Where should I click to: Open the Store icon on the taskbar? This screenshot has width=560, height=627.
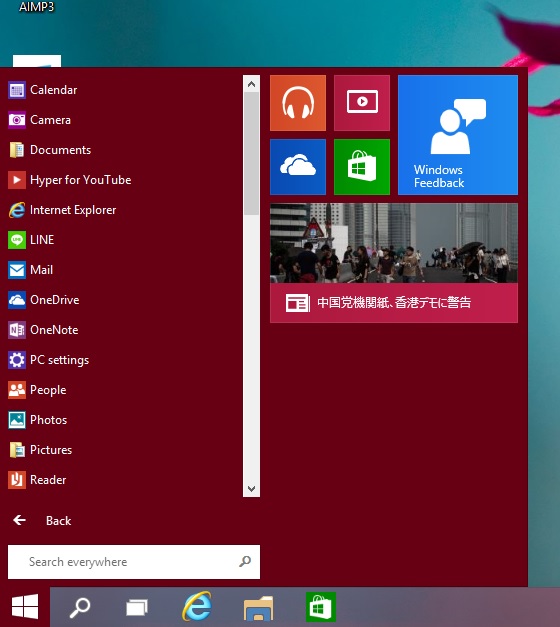[x=321, y=607]
